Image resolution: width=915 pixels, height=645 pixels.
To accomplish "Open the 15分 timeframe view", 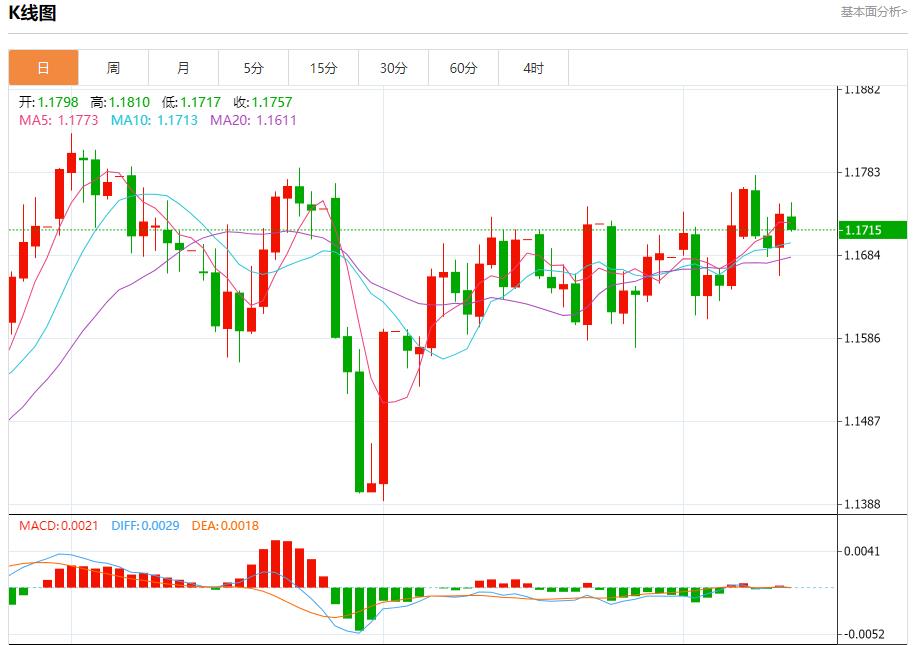I will coord(323,67).
